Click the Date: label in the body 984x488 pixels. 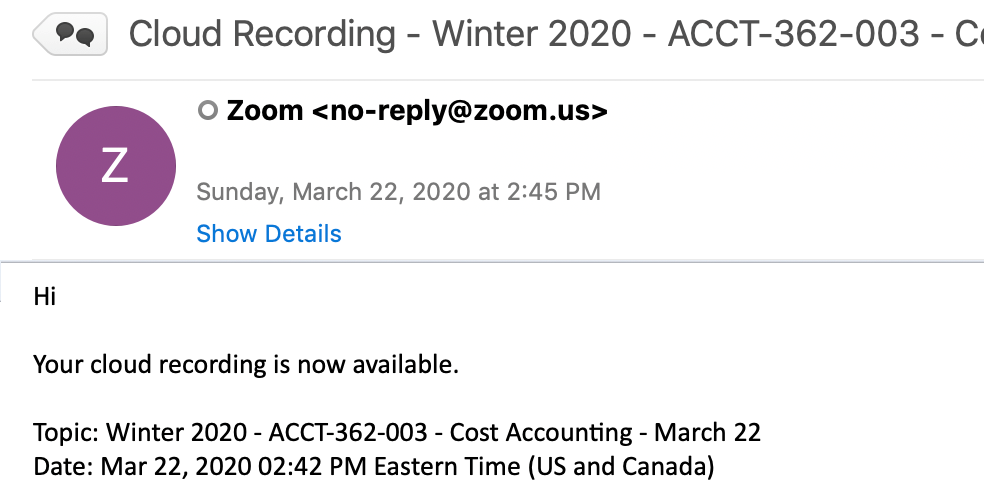pyautogui.click(x=62, y=465)
